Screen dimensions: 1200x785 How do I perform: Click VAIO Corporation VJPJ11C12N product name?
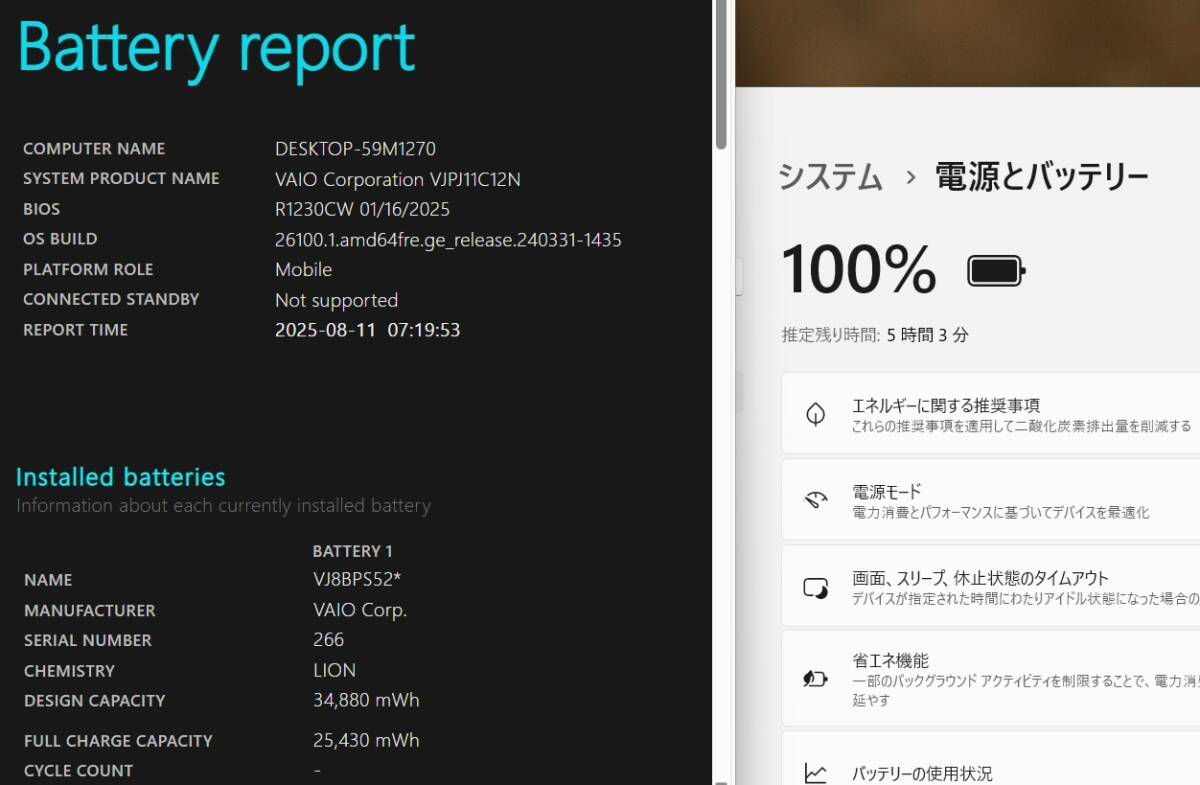coord(398,180)
